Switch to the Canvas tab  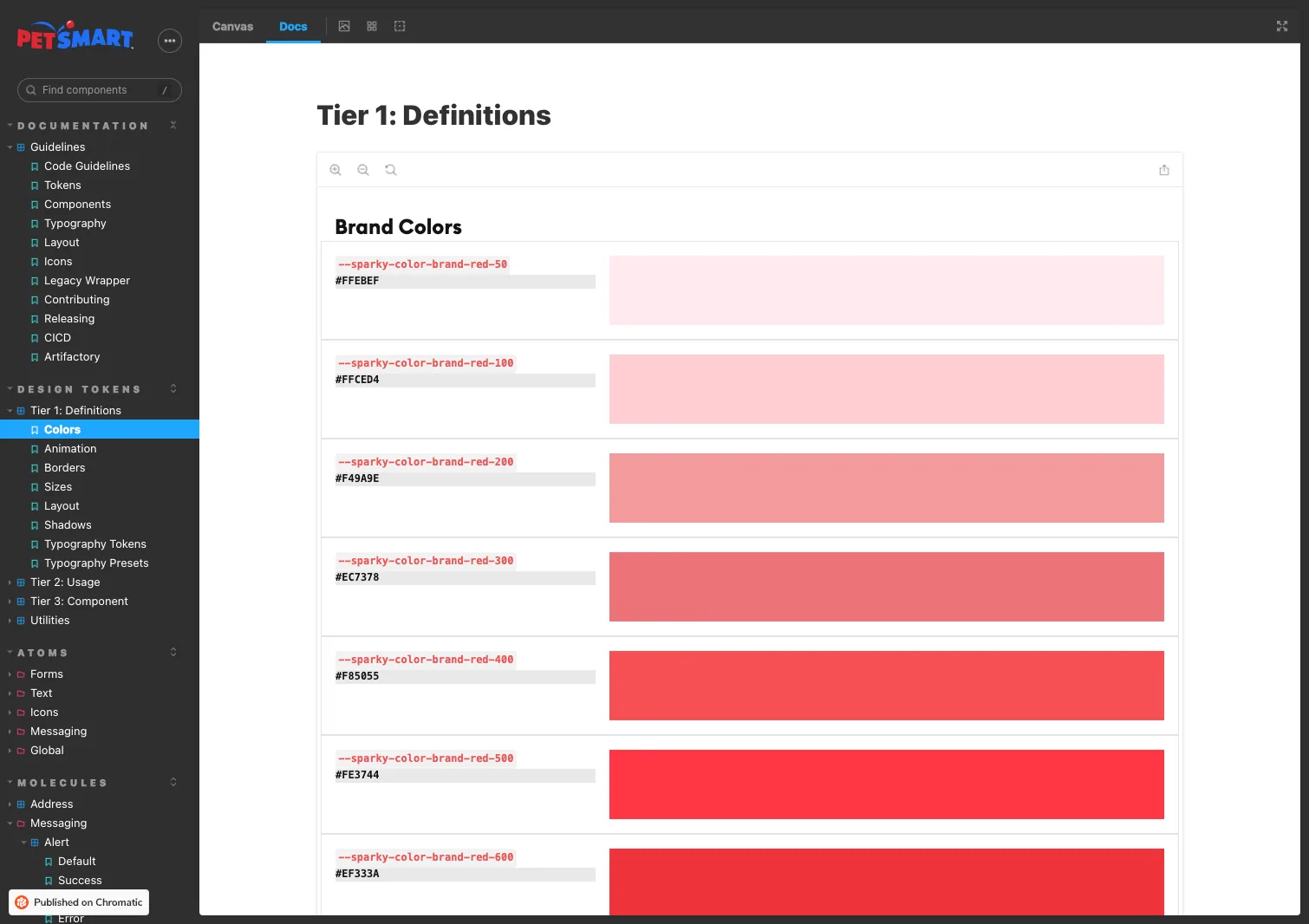point(232,26)
